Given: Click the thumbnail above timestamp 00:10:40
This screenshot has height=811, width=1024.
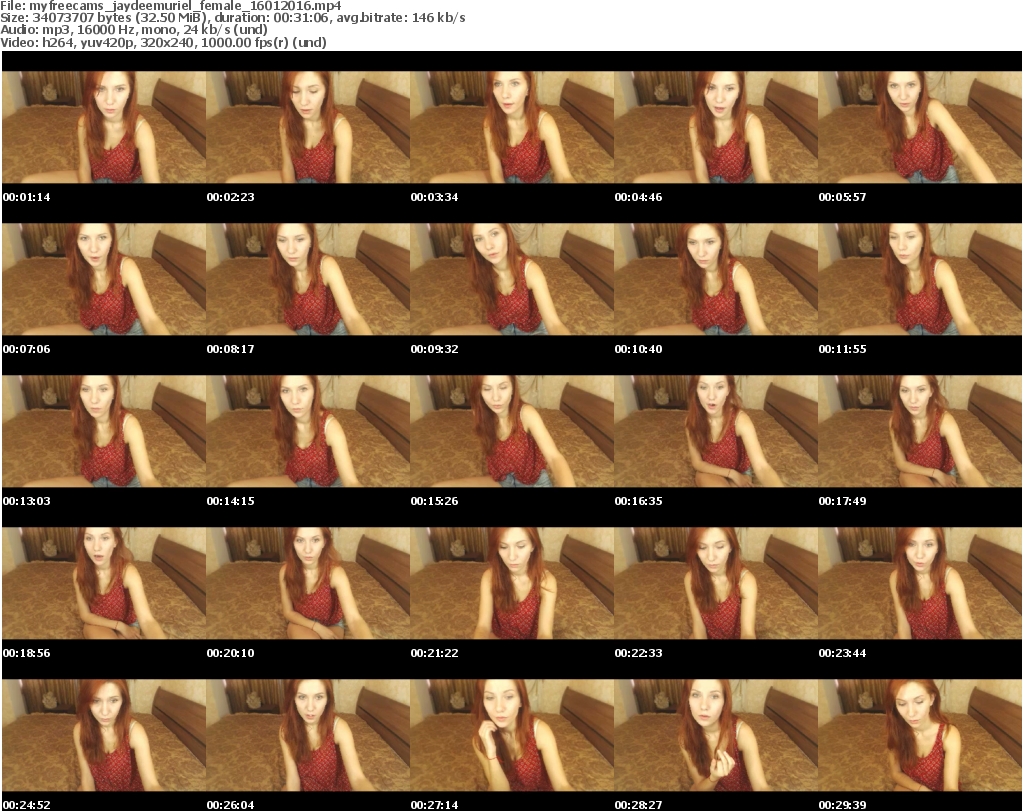Looking at the screenshot, I should (x=716, y=279).
